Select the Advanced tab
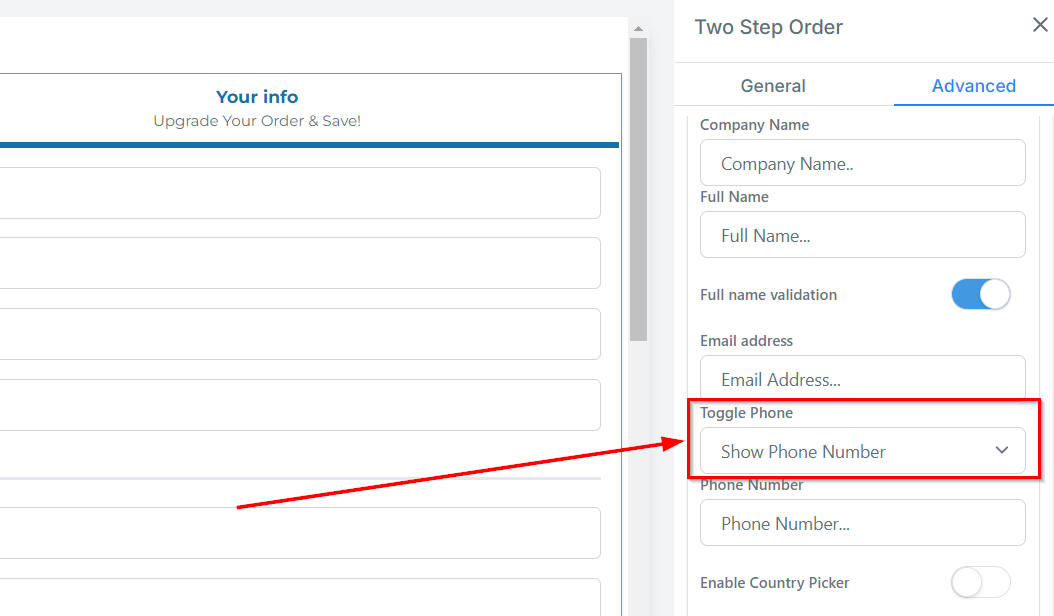 click(x=973, y=86)
